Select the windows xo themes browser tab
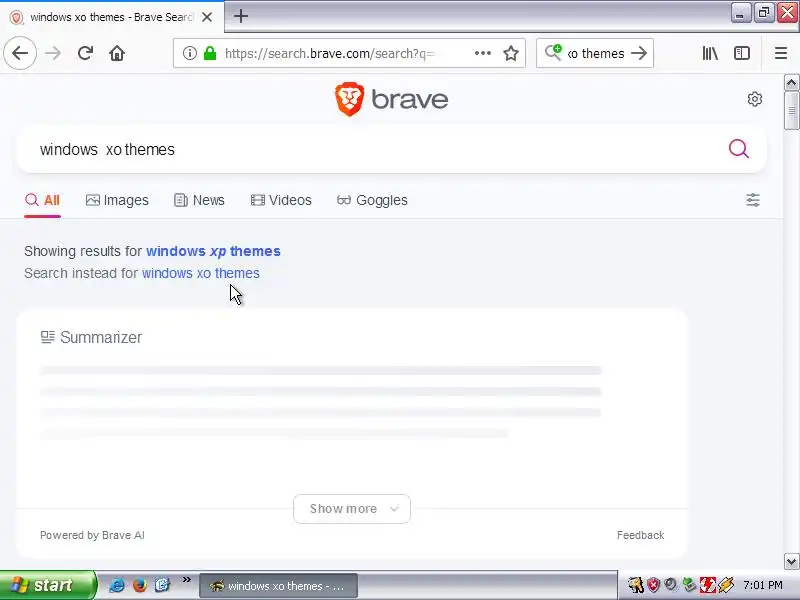The image size is (800, 600). [111, 17]
